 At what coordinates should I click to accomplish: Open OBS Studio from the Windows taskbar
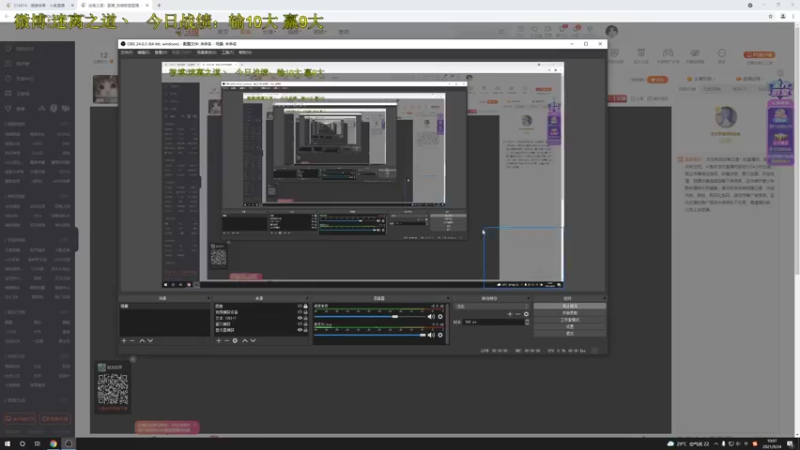[x=68, y=443]
